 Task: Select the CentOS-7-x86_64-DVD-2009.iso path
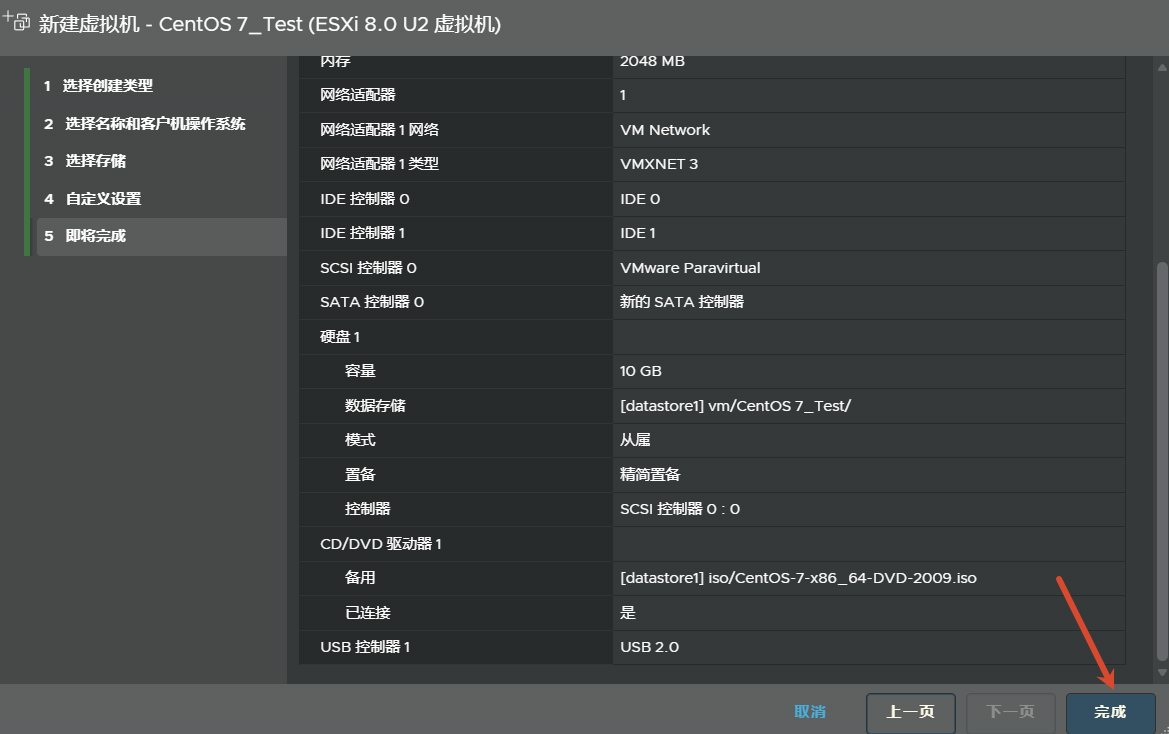tap(798, 578)
